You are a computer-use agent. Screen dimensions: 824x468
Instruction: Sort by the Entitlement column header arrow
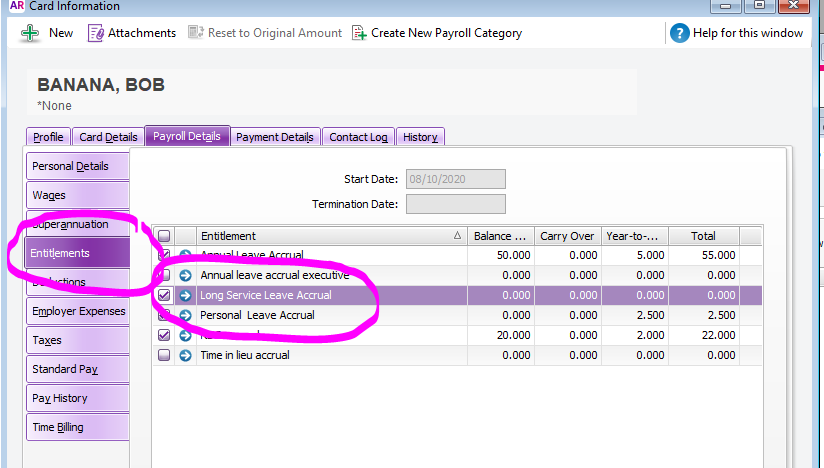(457, 236)
